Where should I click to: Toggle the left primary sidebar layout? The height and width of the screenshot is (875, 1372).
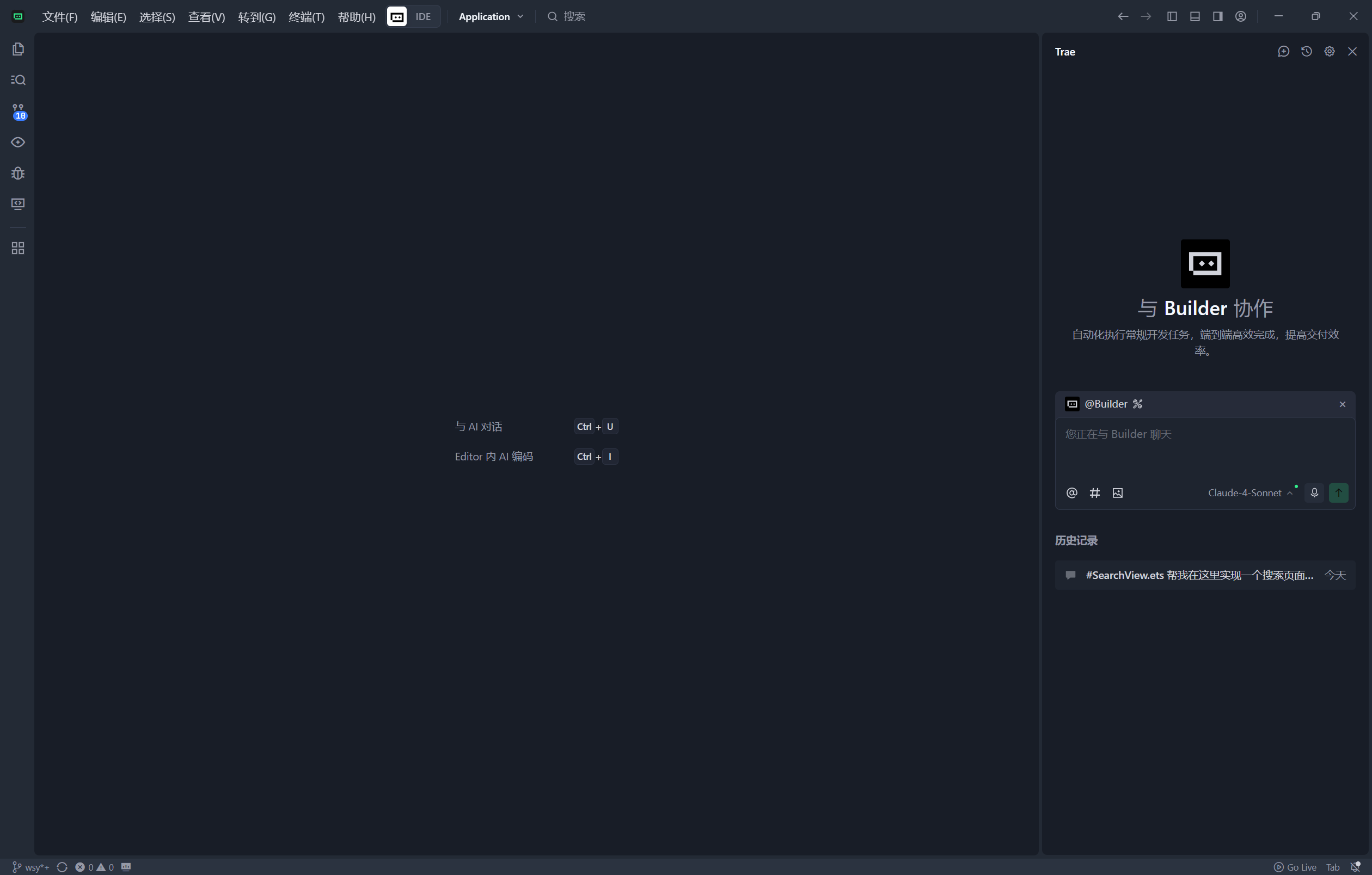pos(1172,16)
